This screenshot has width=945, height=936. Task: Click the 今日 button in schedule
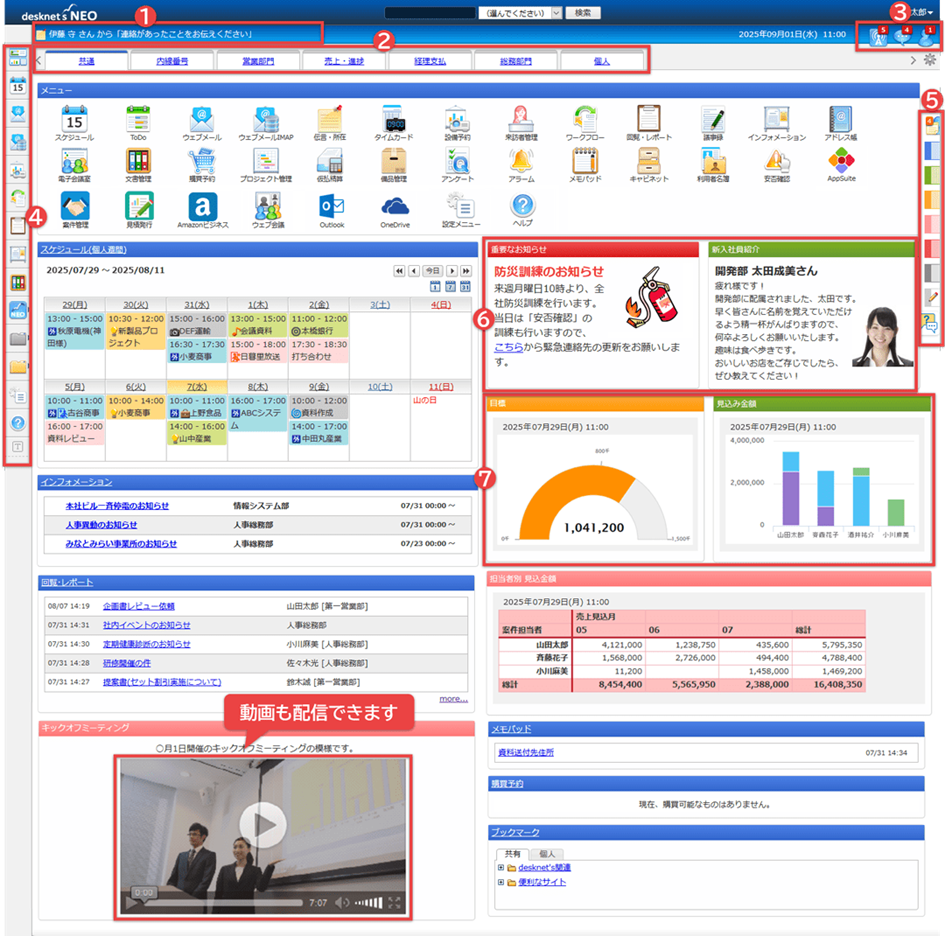point(431,271)
